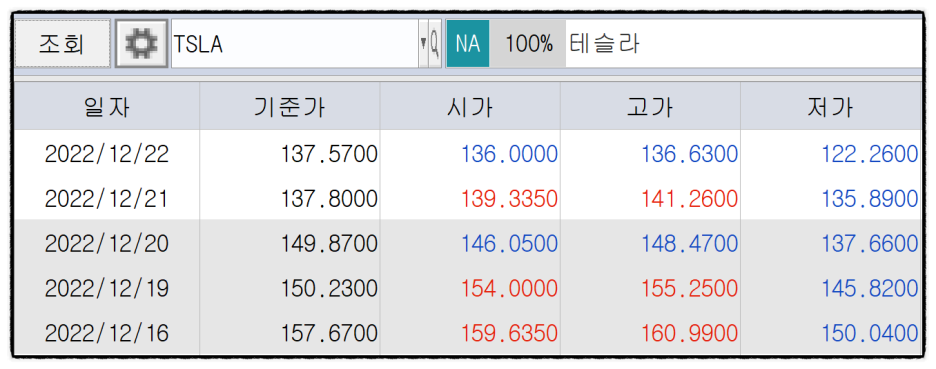Click low price 150.0400
This screenshot has width=936, height=369.
coord(870,333)
